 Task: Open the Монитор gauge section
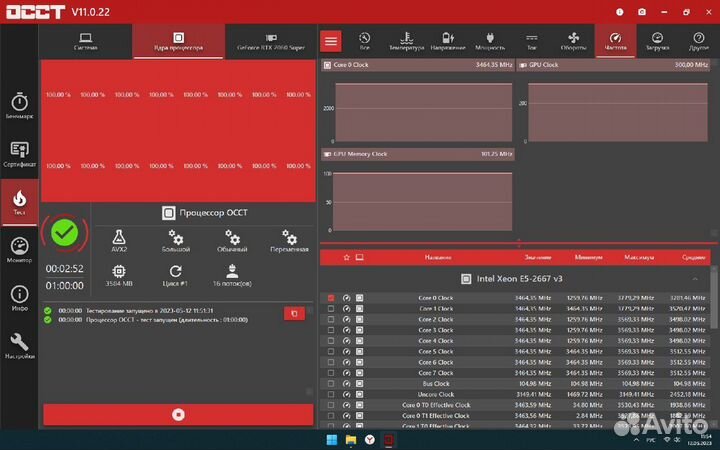click(x=19, y=250)
